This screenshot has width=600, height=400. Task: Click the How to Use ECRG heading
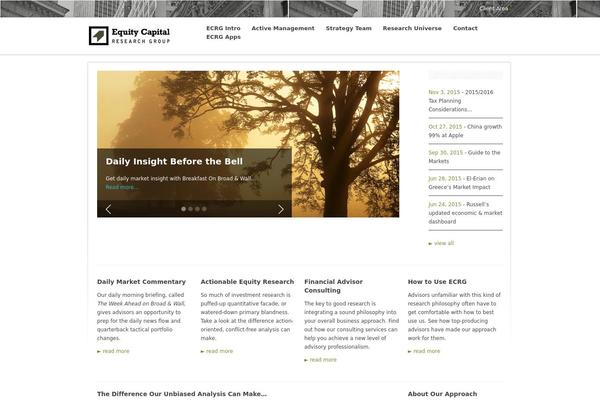437,282
